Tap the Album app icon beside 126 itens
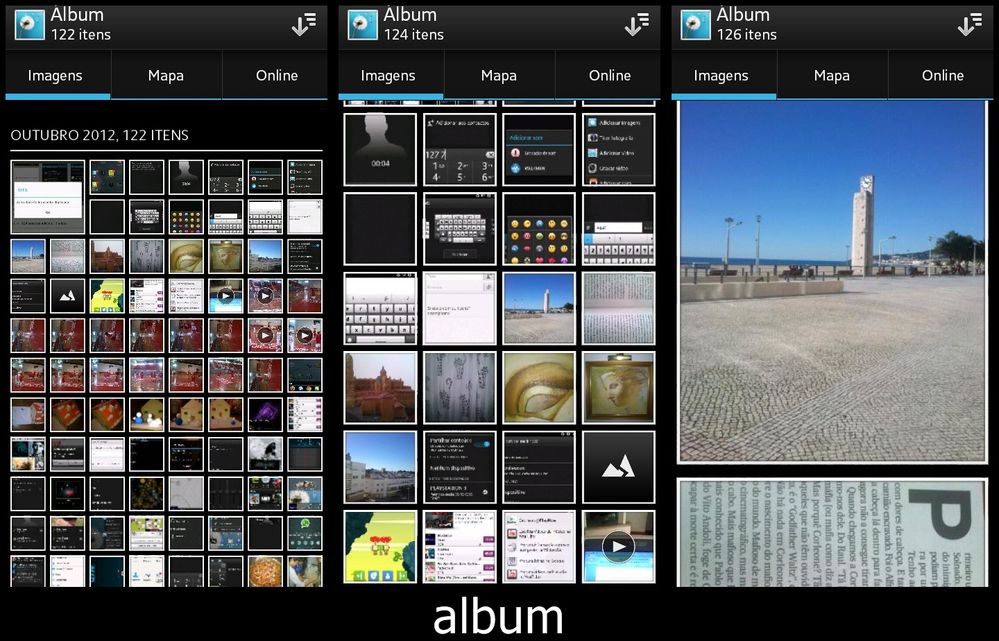The image size is (999, 641). coord(695,25)
